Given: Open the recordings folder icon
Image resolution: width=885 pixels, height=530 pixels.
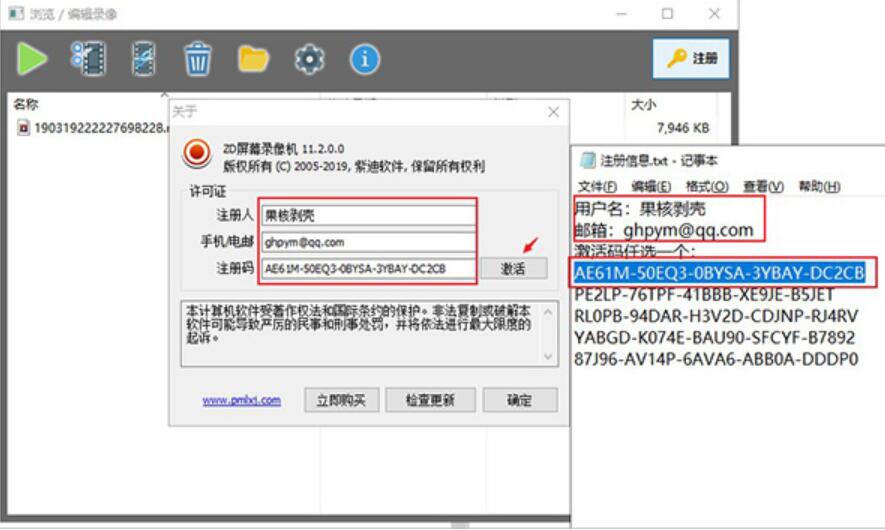Looking at the screenshot, I should click(x=253, y=59).
